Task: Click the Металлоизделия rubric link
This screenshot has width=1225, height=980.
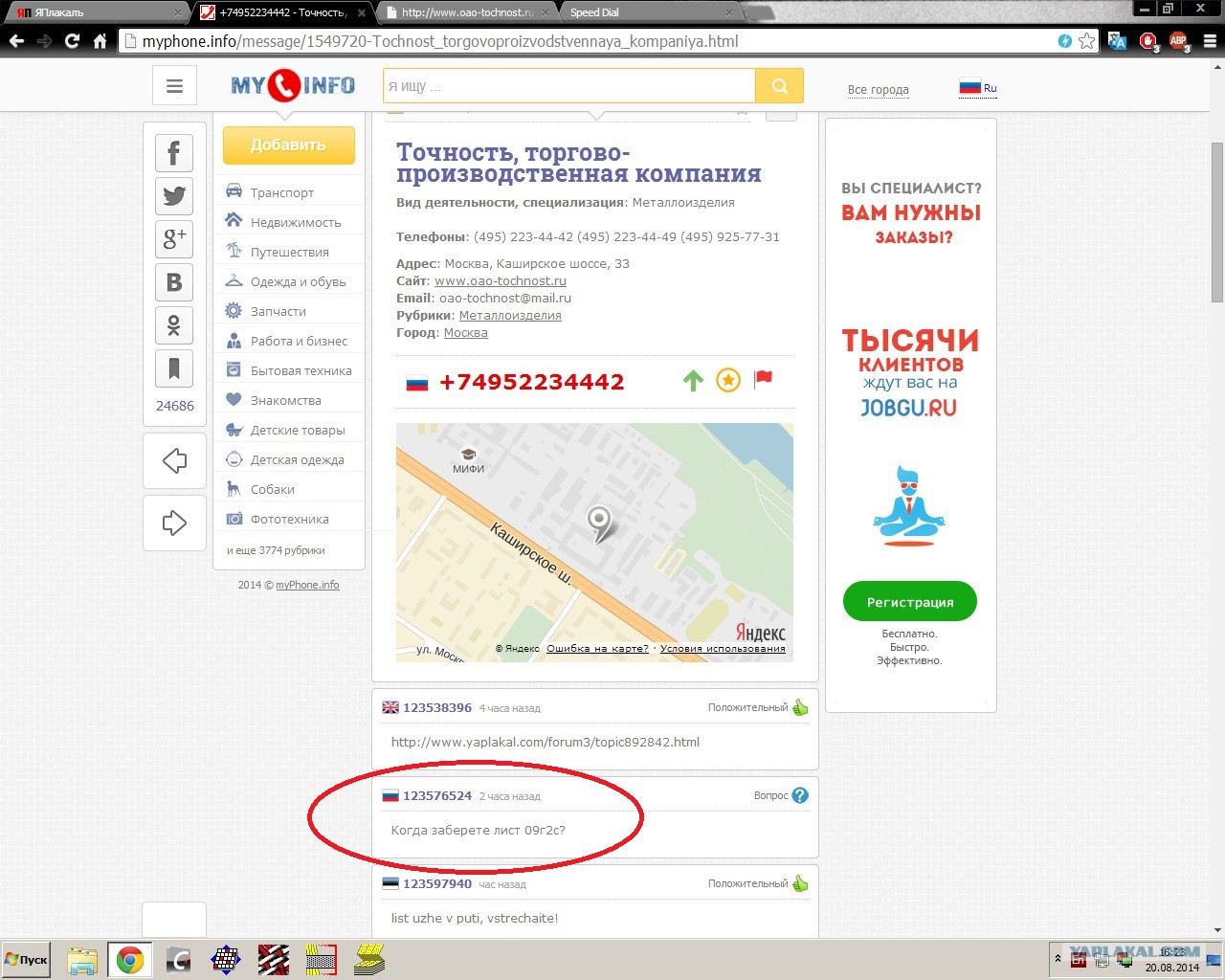Action: [x=510, y=315]
